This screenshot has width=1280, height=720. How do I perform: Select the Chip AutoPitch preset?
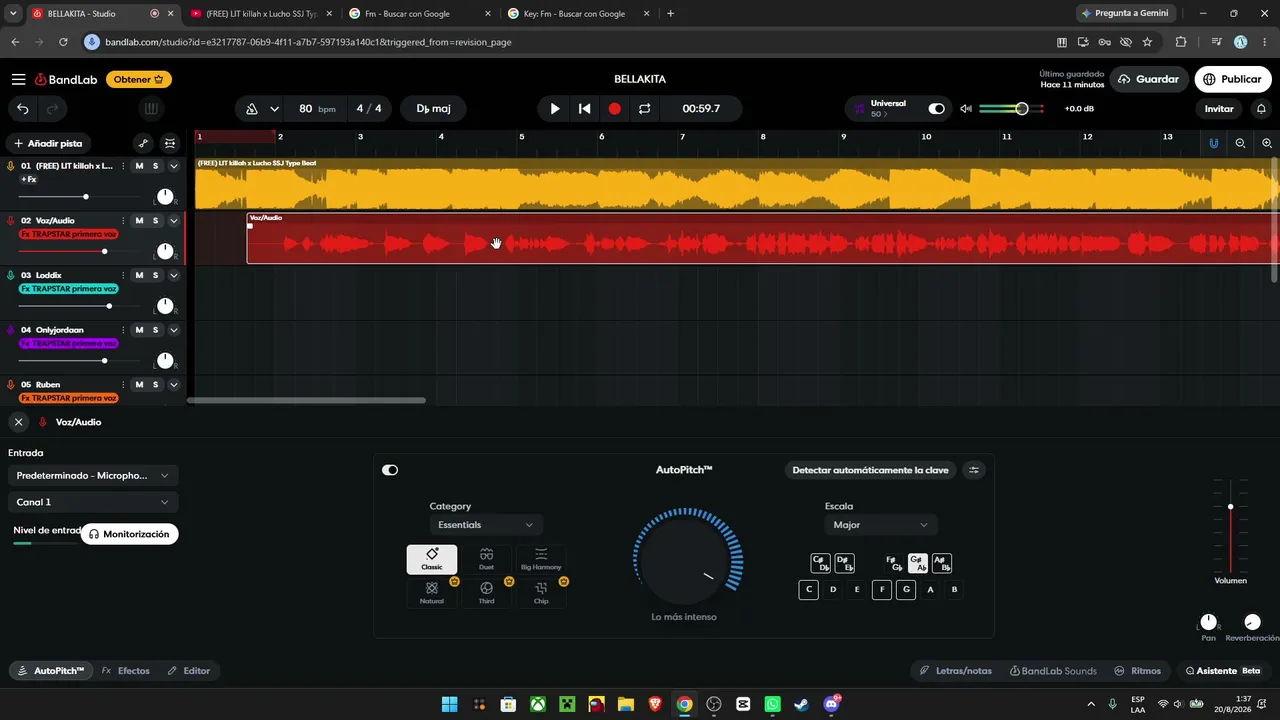pyautogui.click(x=541, y=593)
